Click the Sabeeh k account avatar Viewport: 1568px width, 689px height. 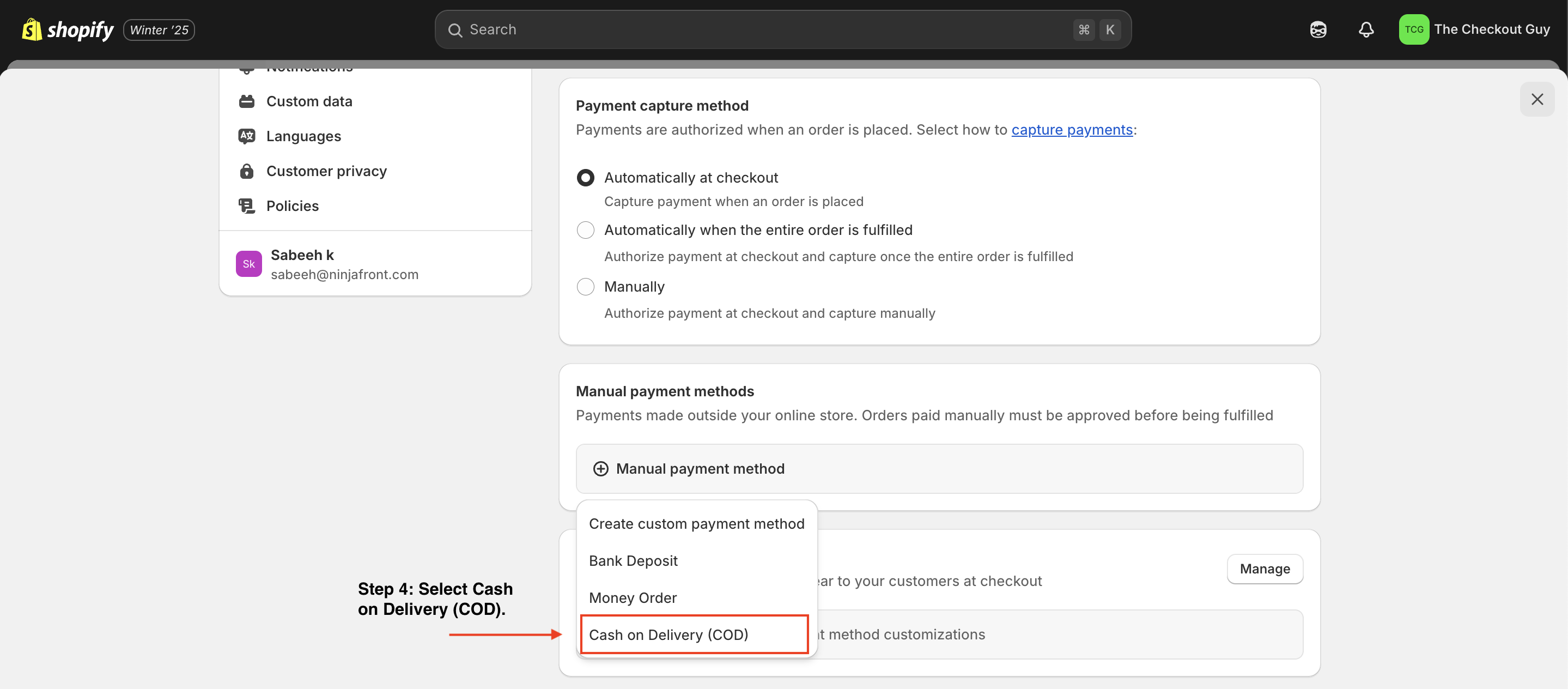click(248, 264)
